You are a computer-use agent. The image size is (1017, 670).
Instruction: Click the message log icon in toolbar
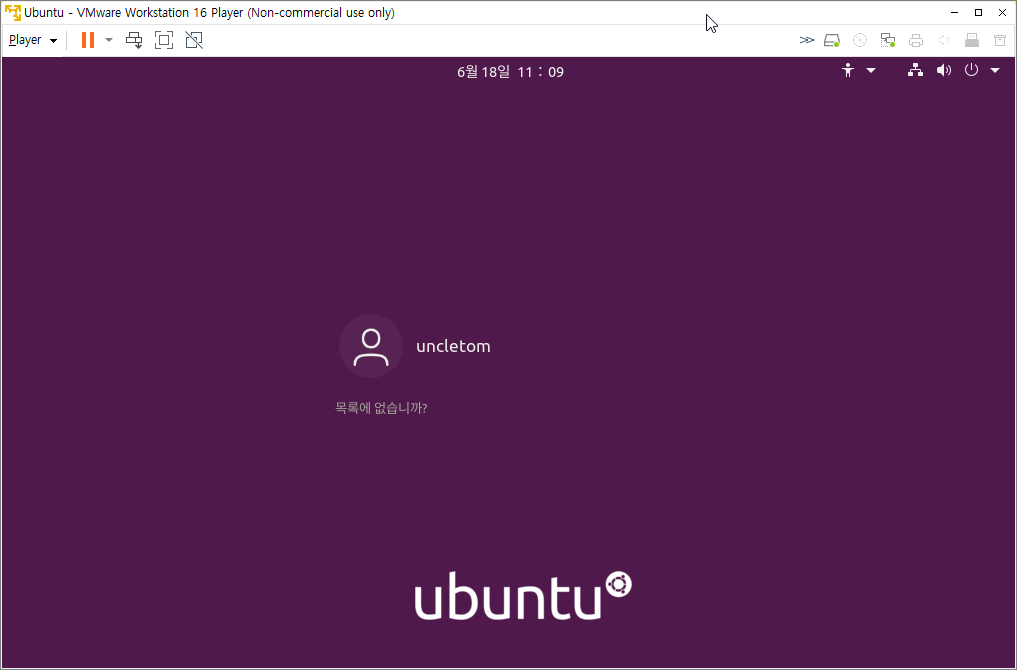(x=1000, y=41)
